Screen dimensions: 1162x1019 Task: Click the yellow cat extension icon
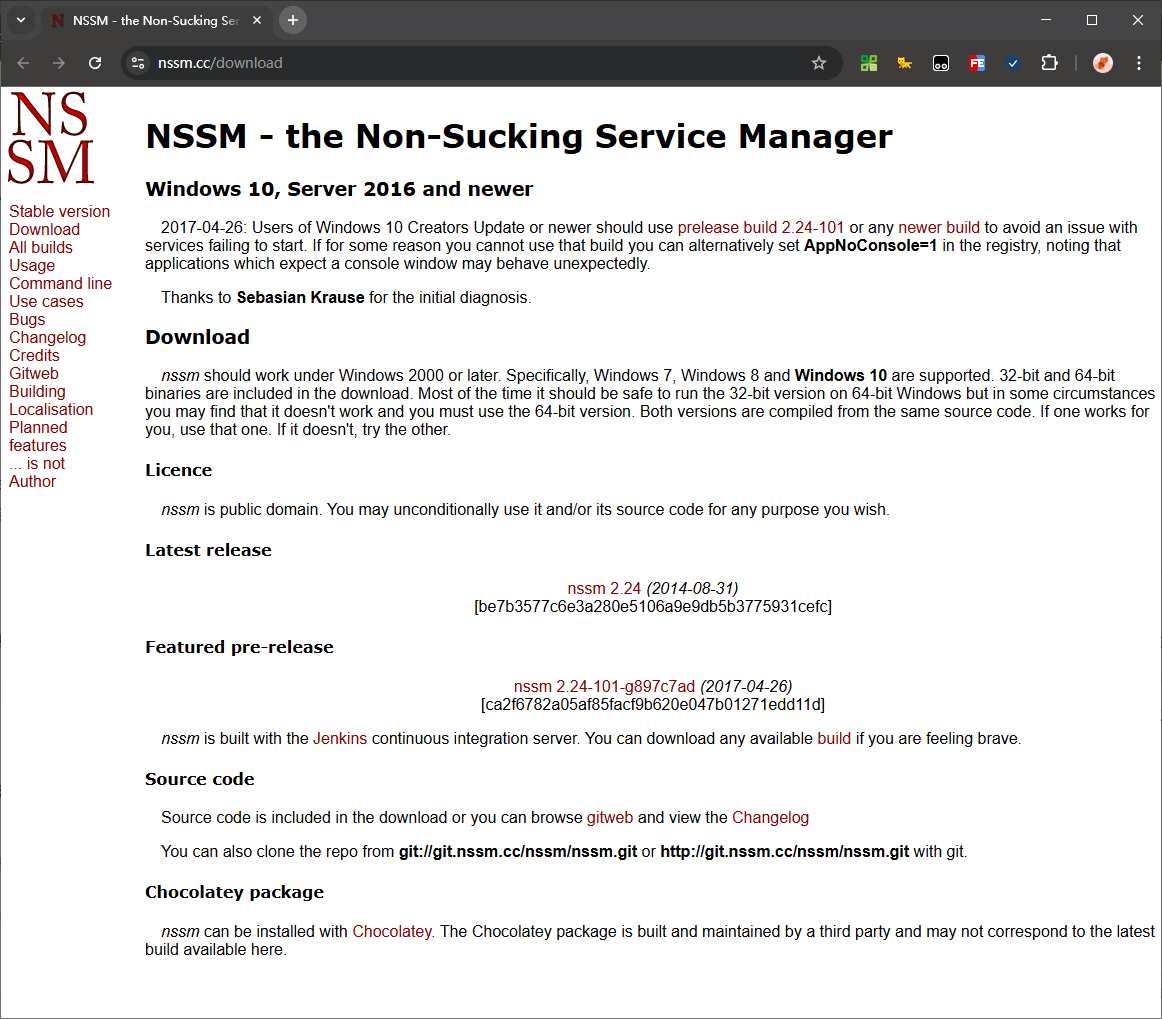click(x=904, y=62)
